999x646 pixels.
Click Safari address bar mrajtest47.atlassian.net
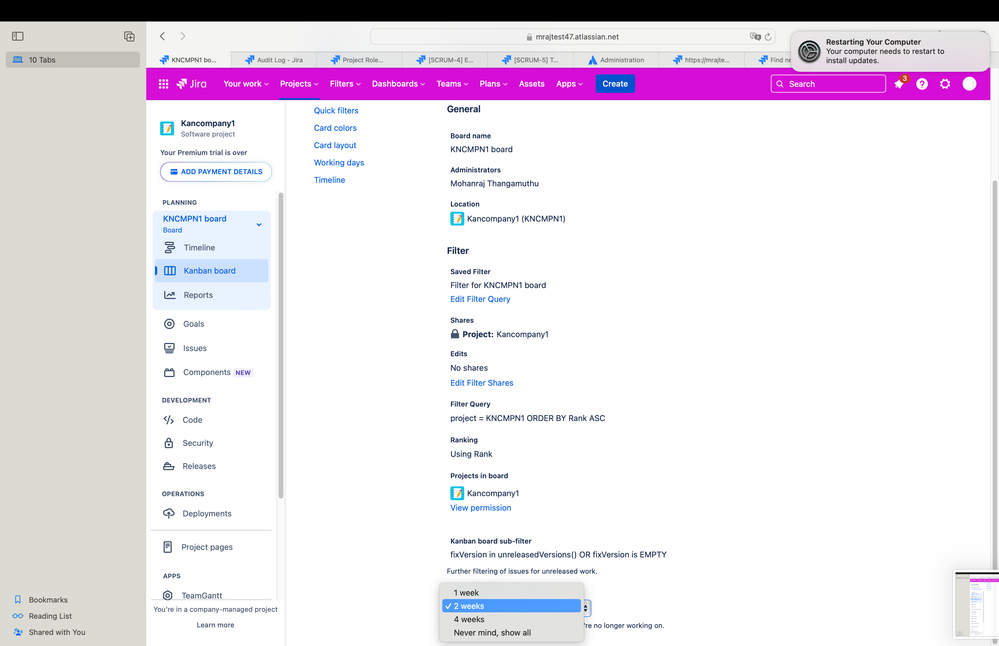pyautogui.click(x=572, y=37)
